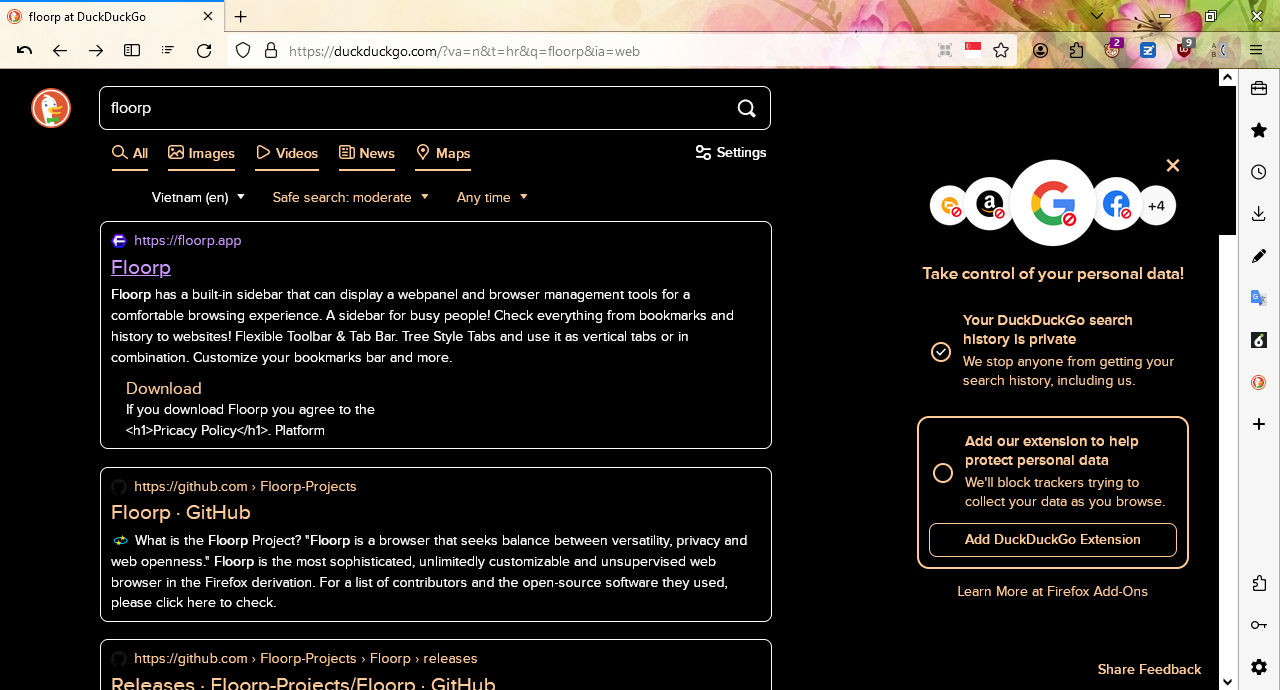
Task: Show site security info via padlock icon
Action: pyautogui.click(x=271, y=50)
